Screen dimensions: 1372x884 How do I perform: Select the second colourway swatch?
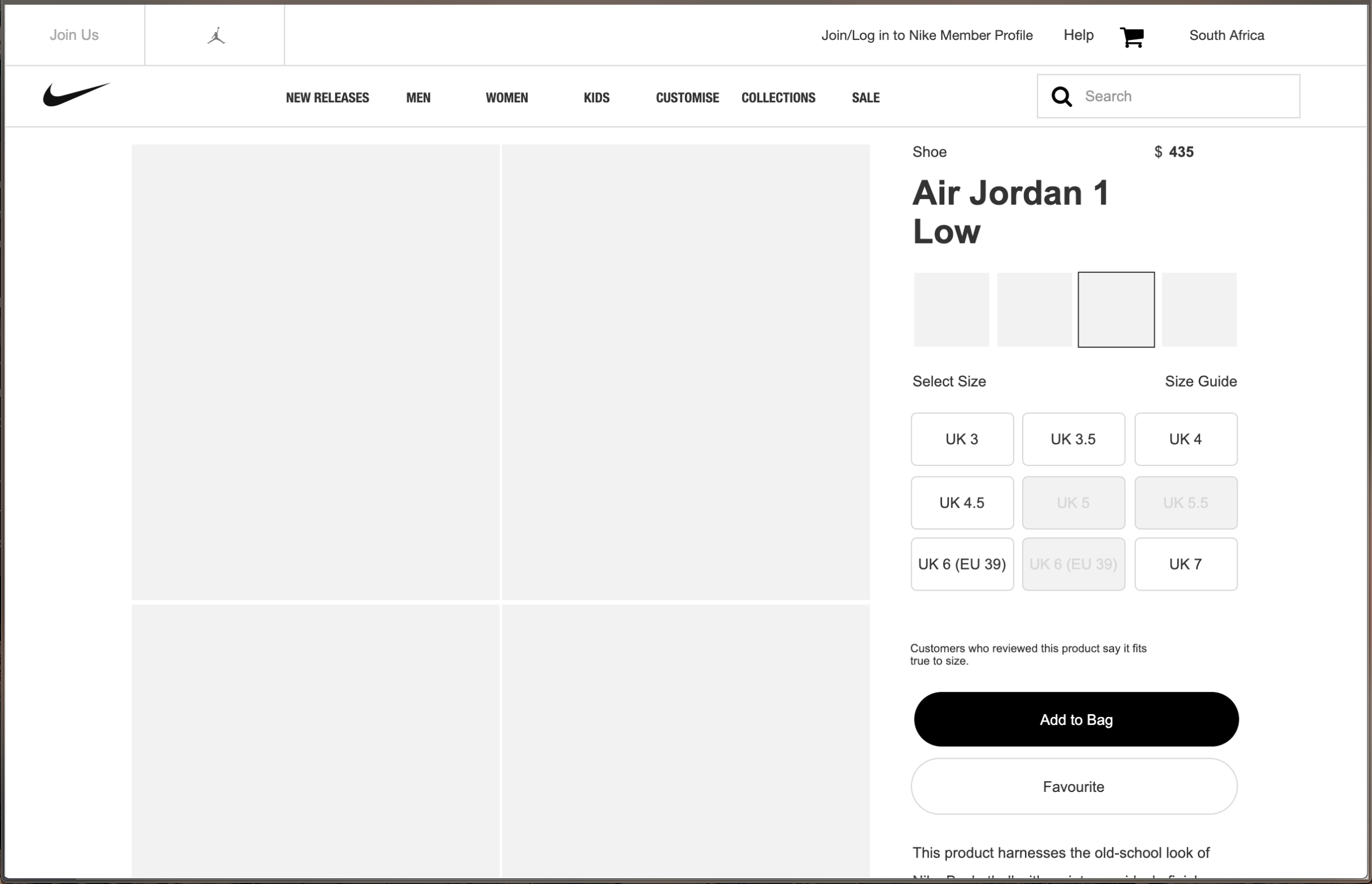click(1034, 309)
